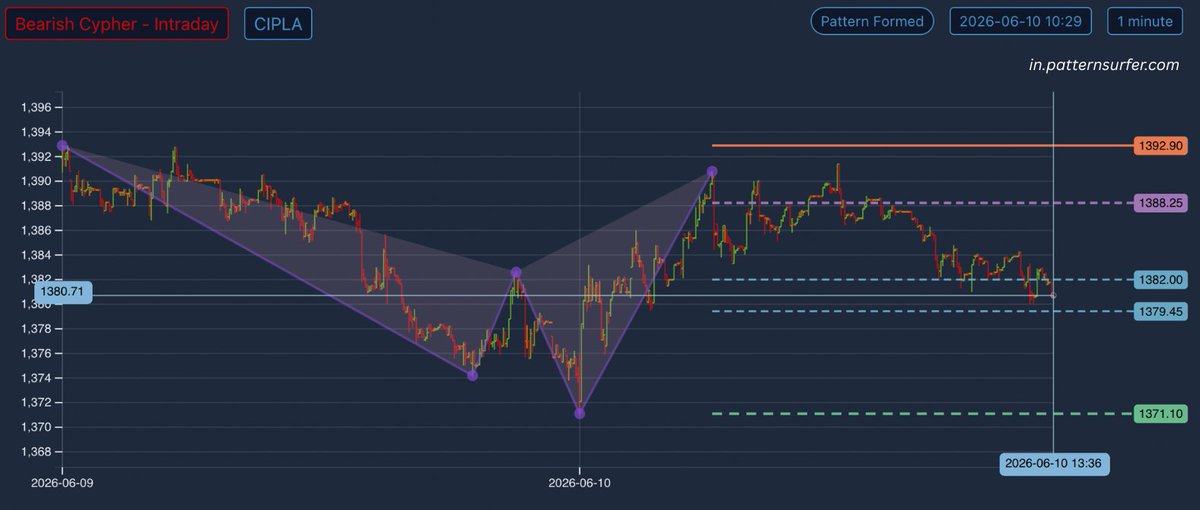1200x510 pixels.
Task: Click the 2026-06-10 13:36 crosshair time label
Action: pyautogui.click(x=1054, y=464)
